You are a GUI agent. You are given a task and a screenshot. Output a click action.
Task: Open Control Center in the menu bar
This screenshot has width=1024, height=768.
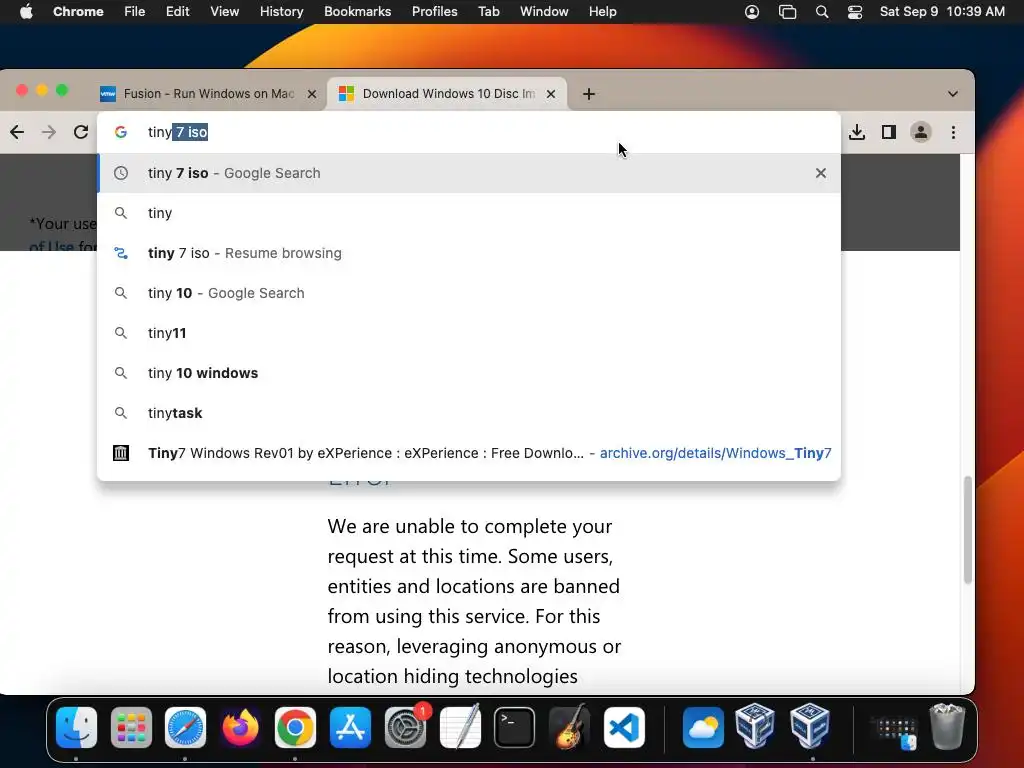pyautogui.click(x=855, y=12)
